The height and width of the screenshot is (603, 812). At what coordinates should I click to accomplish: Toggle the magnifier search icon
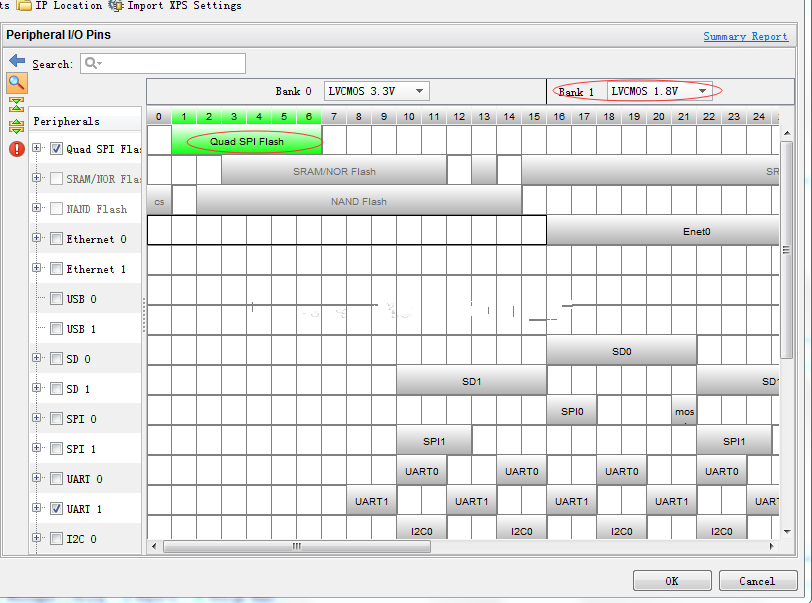(17, 83)
